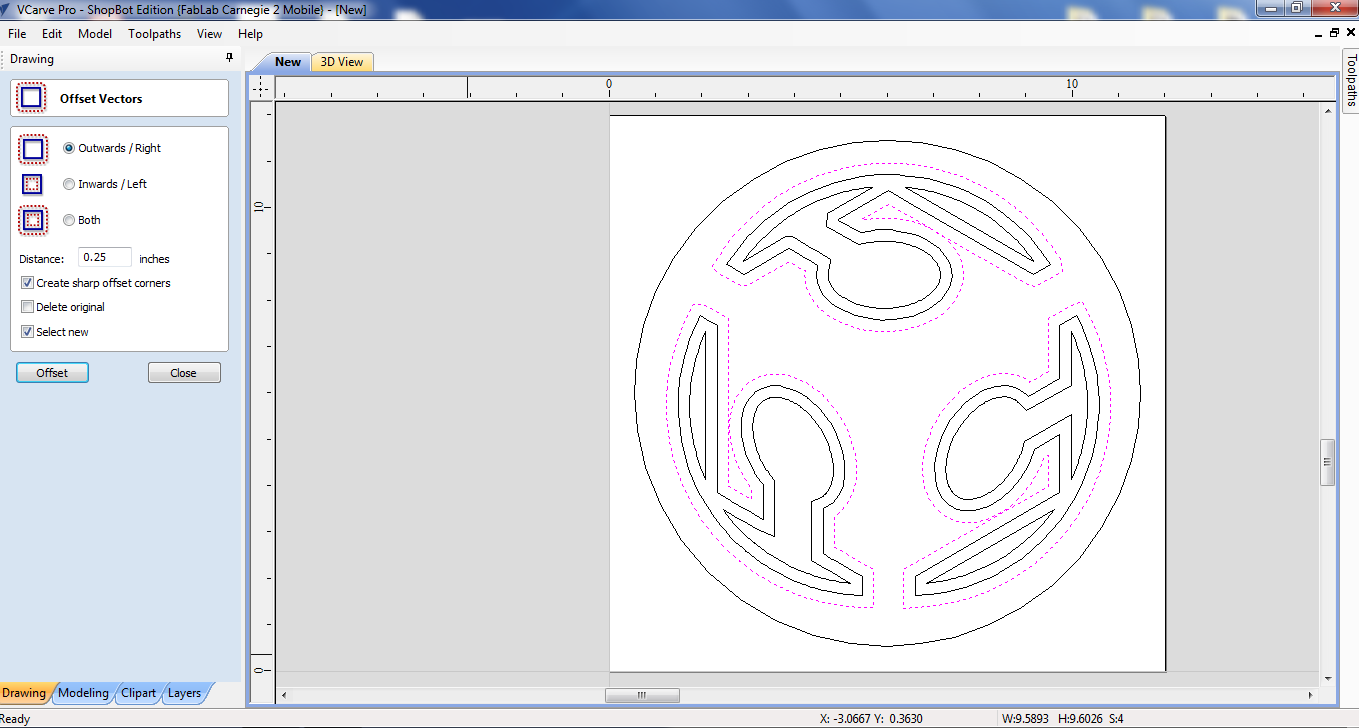The height and width of the screenshot is (728, 1359).
Task: Click the Both directions offset icon
Action: tap(32, 220)
